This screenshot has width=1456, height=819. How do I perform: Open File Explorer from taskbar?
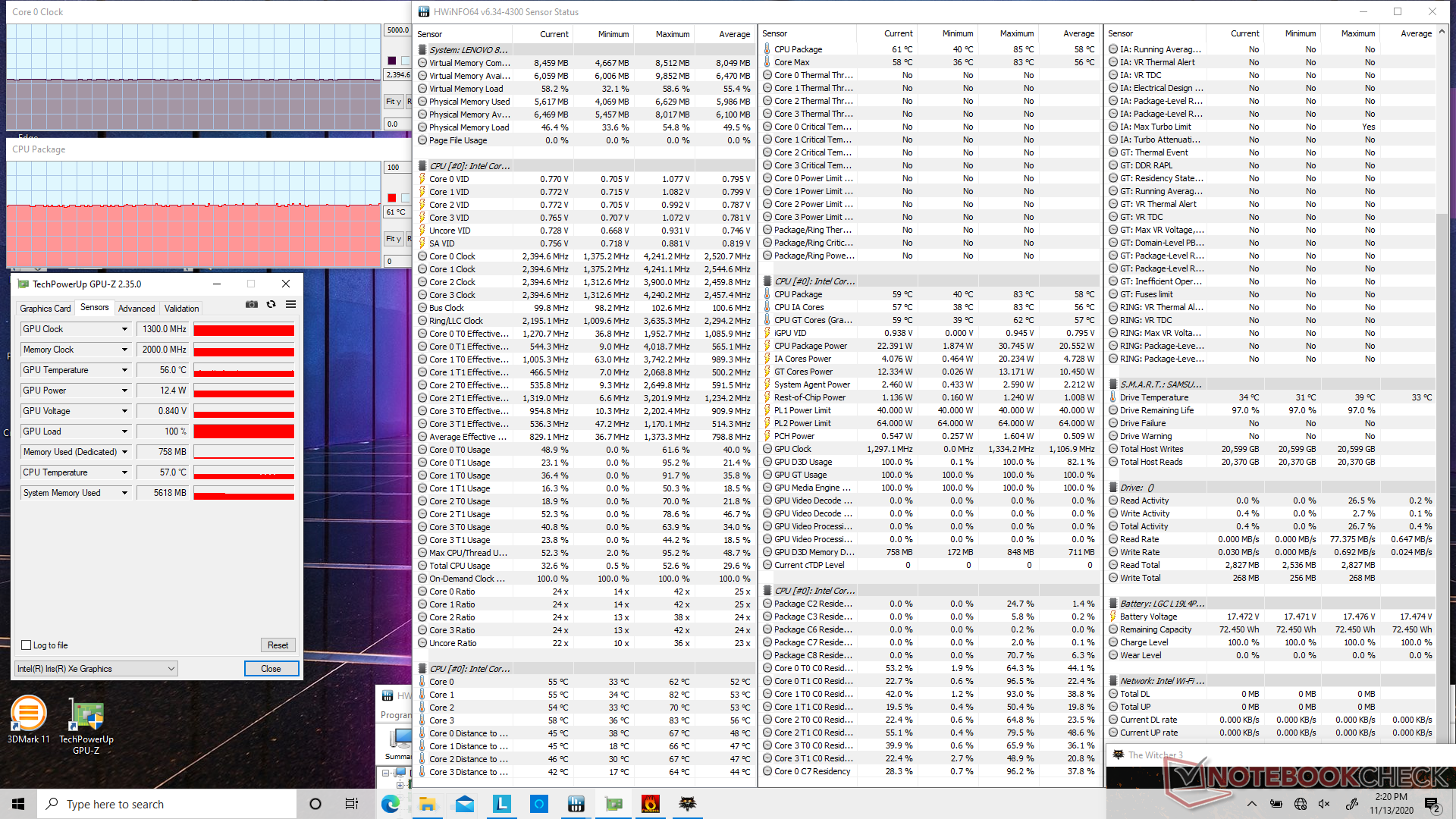(x=428, y=804)
